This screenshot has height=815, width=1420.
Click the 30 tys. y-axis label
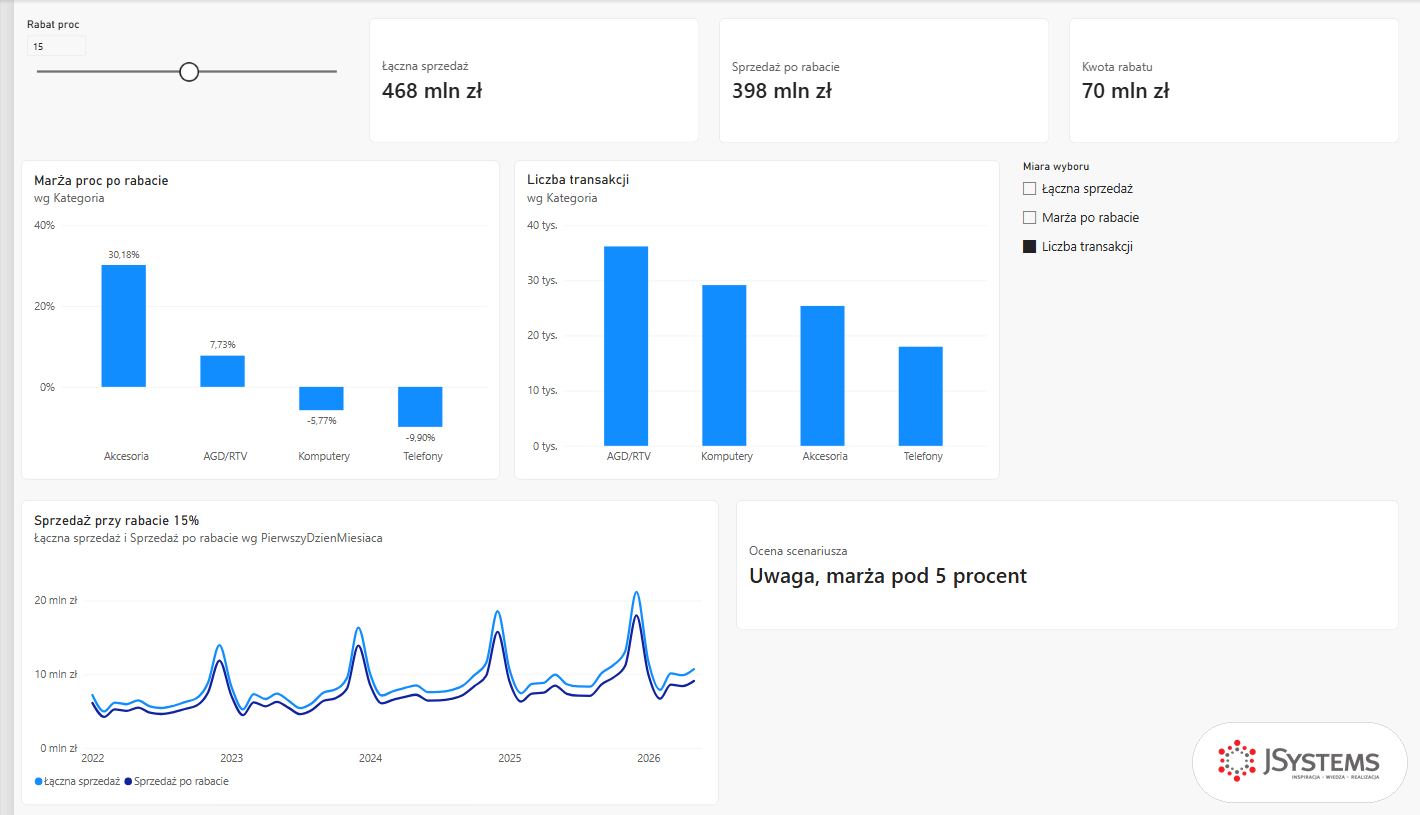[542, 281]
